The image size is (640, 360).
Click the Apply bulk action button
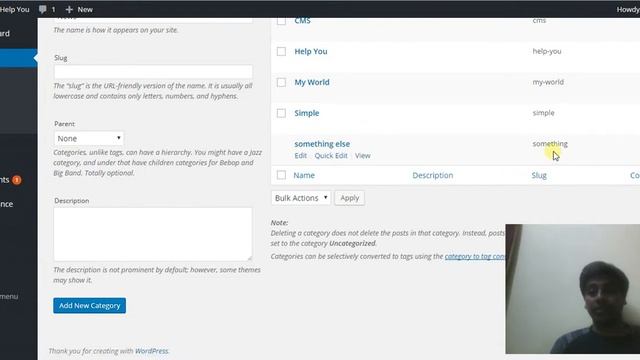coord(349,198)
